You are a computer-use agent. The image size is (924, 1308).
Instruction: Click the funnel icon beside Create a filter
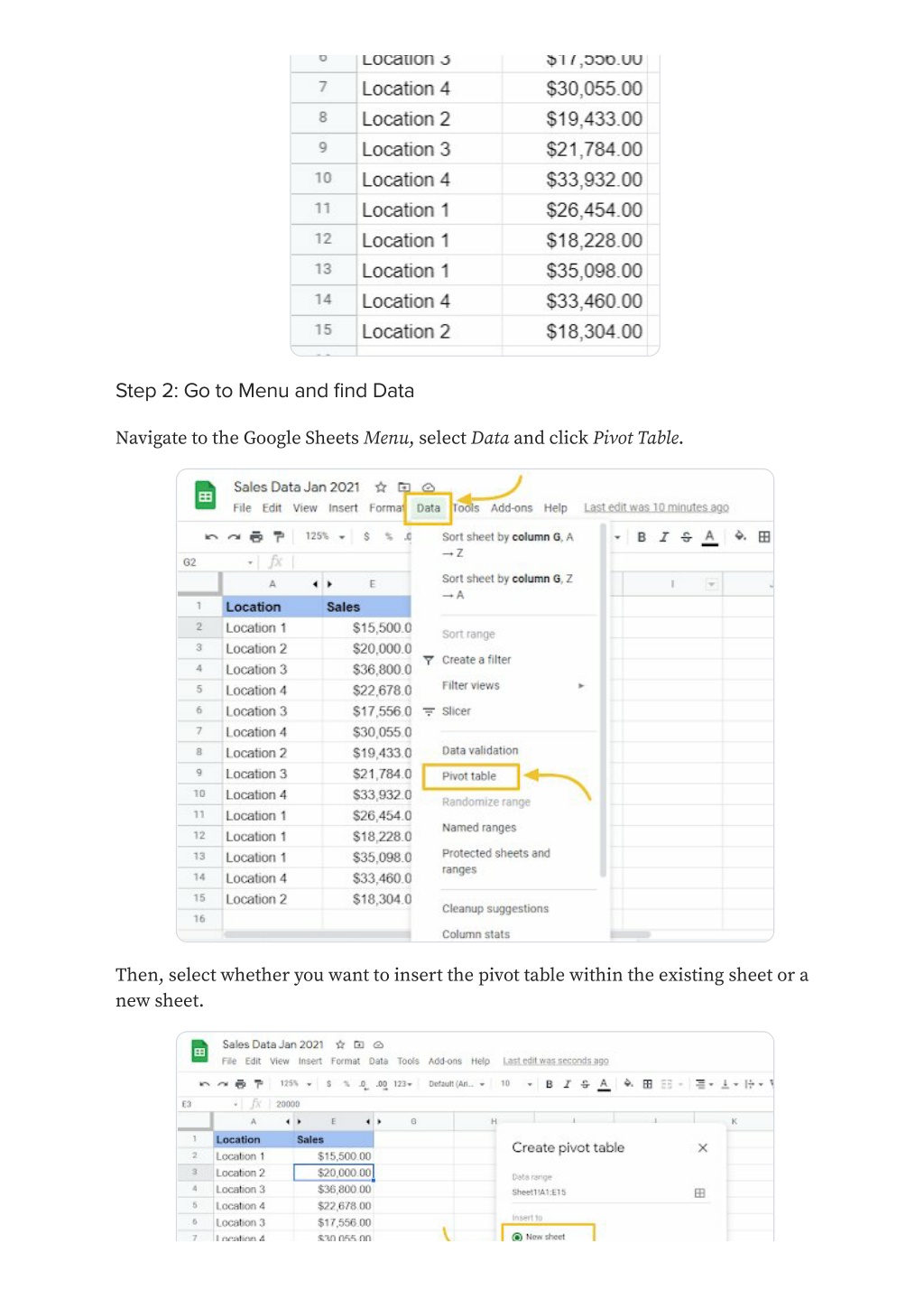point(429,660)
